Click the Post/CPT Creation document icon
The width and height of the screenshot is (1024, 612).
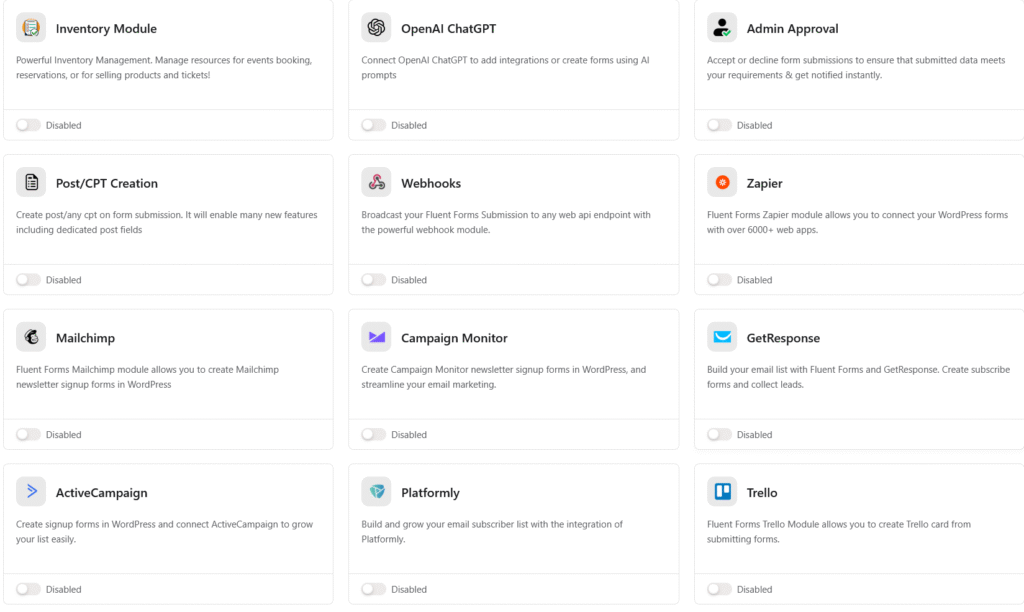[x=31, y=182]
